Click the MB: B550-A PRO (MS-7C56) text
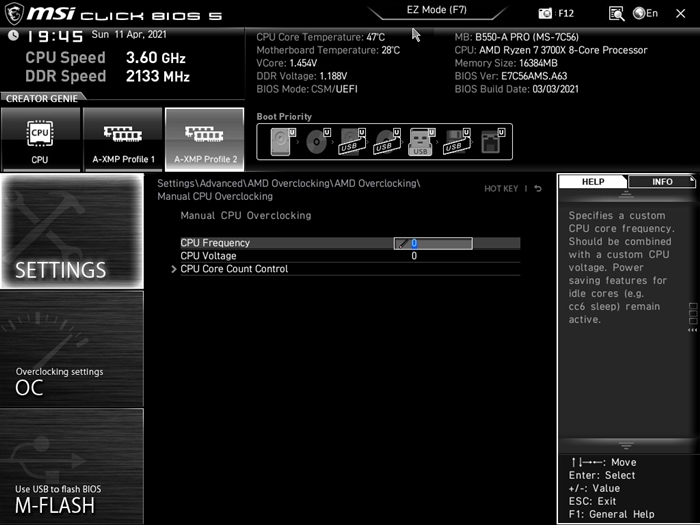 tap(517, 37)
